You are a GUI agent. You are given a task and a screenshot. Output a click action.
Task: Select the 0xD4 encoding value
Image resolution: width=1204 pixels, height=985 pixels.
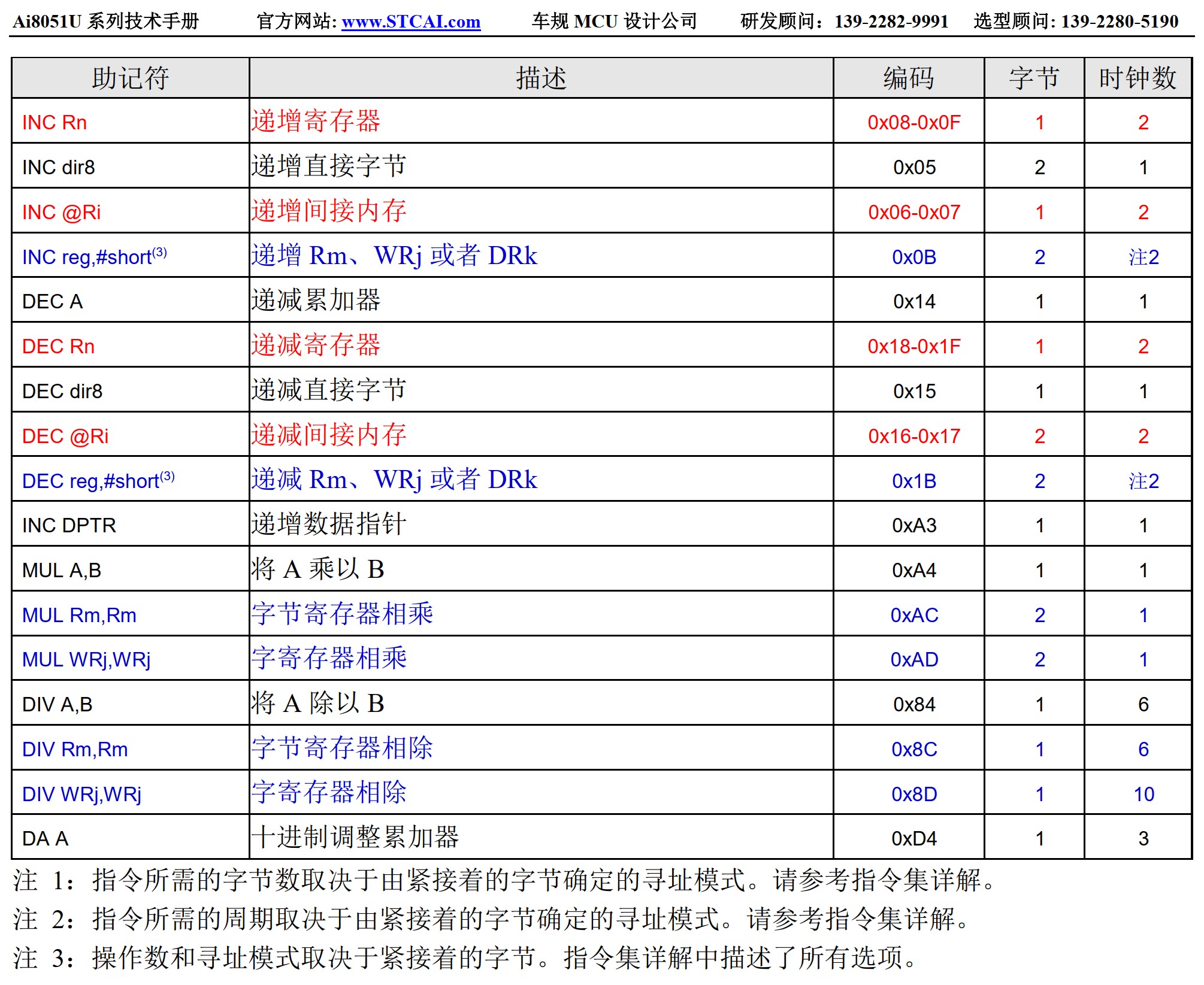click(913, 838)
